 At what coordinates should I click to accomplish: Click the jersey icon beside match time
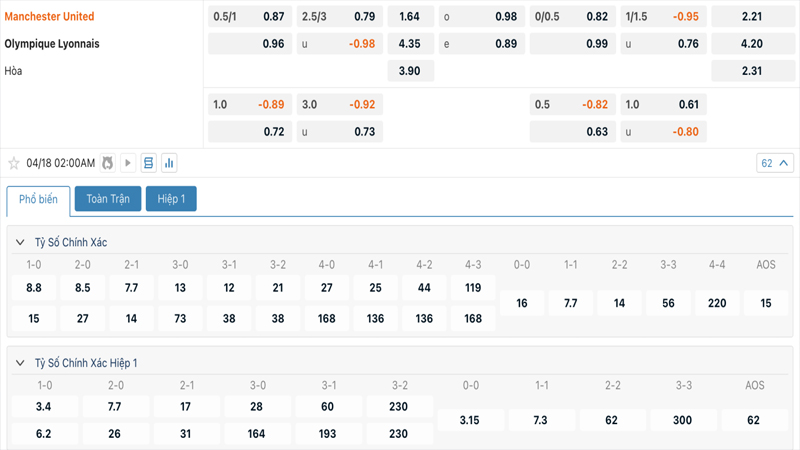[x=107, y=163]
